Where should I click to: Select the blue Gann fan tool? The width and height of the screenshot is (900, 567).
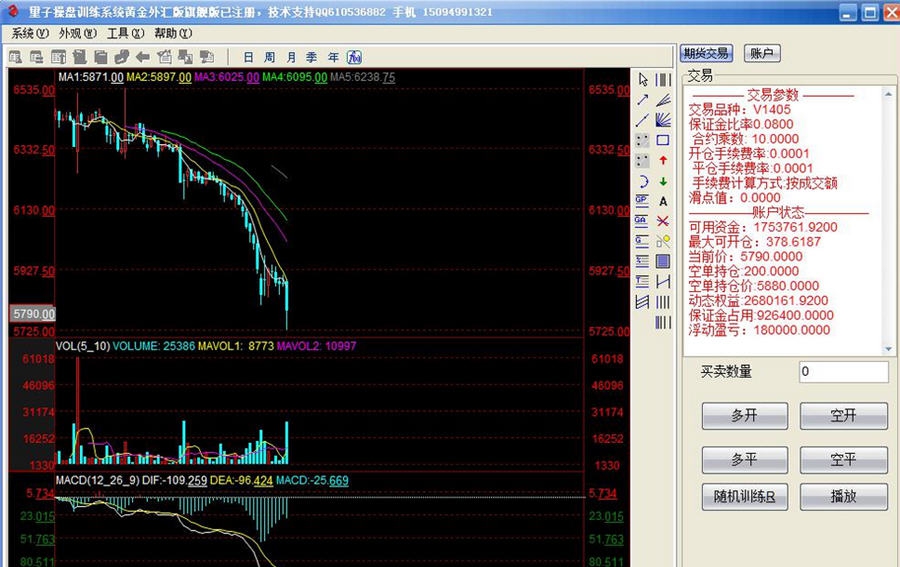663,120
